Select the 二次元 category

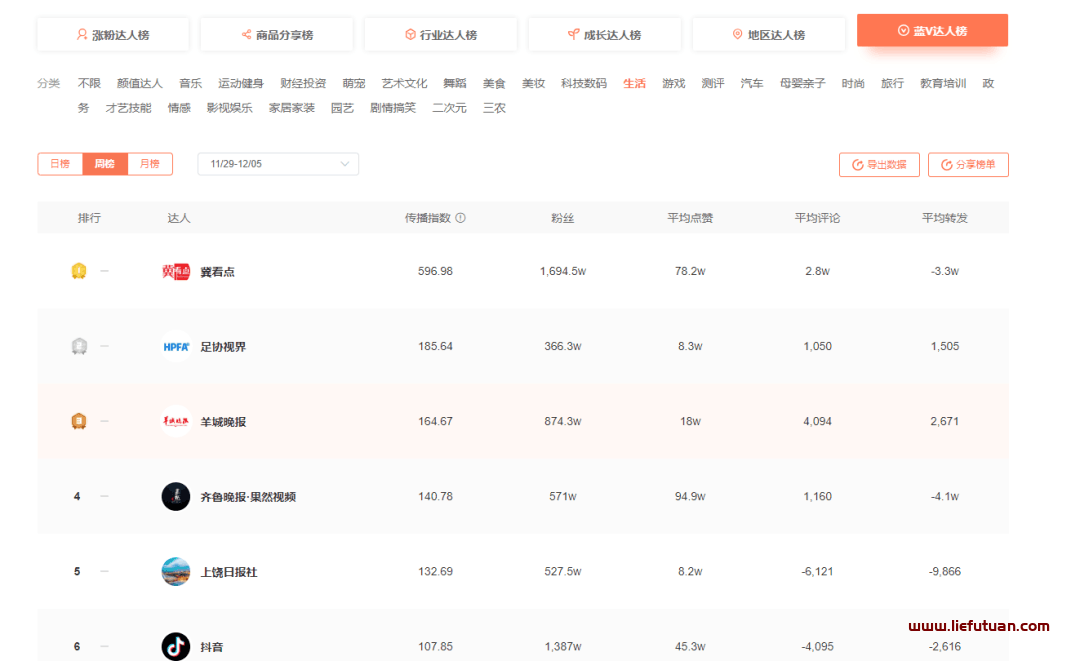[449, 108]
